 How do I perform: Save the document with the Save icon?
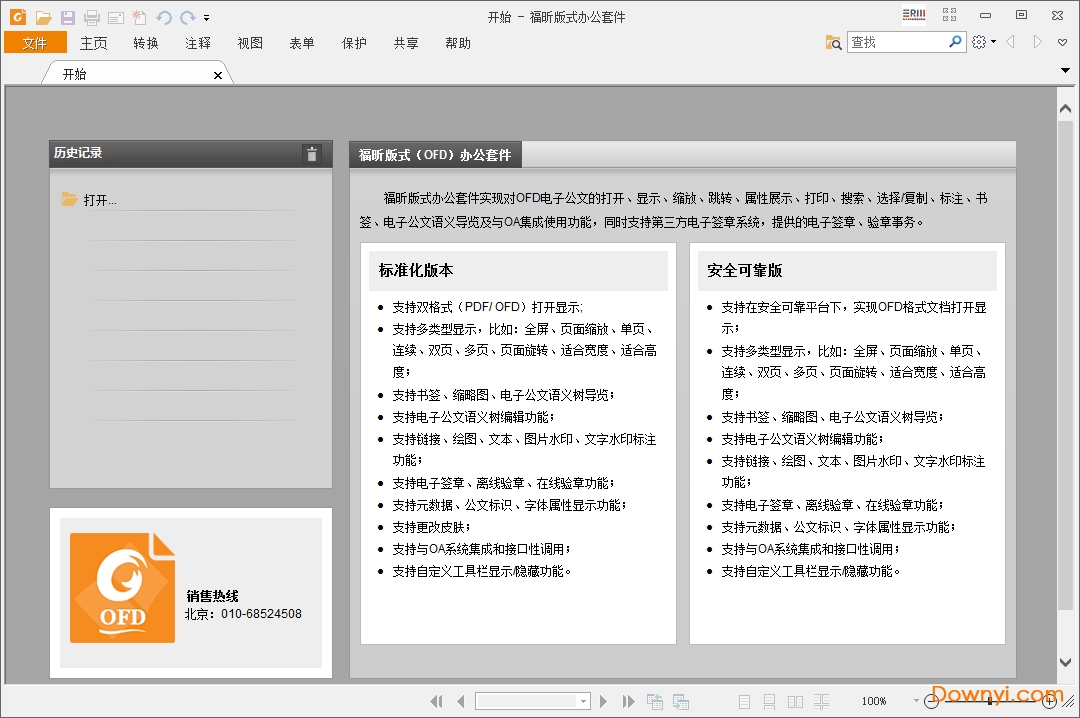point(67,16)
